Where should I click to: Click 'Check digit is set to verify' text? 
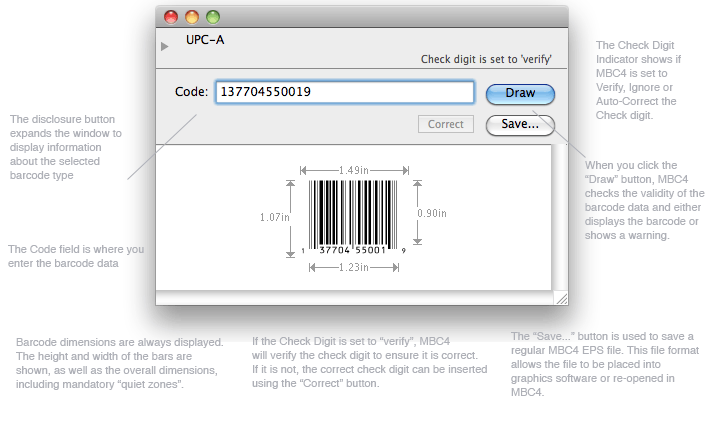click(486, 59)
